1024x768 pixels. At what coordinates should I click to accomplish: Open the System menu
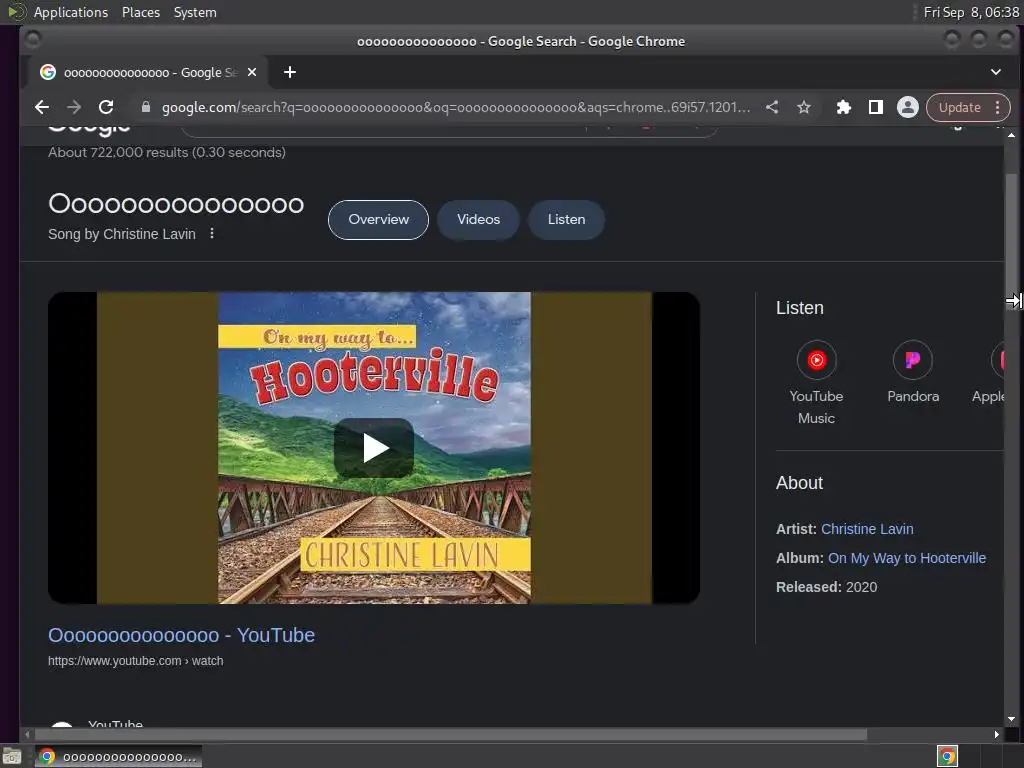tap(195, 12)
